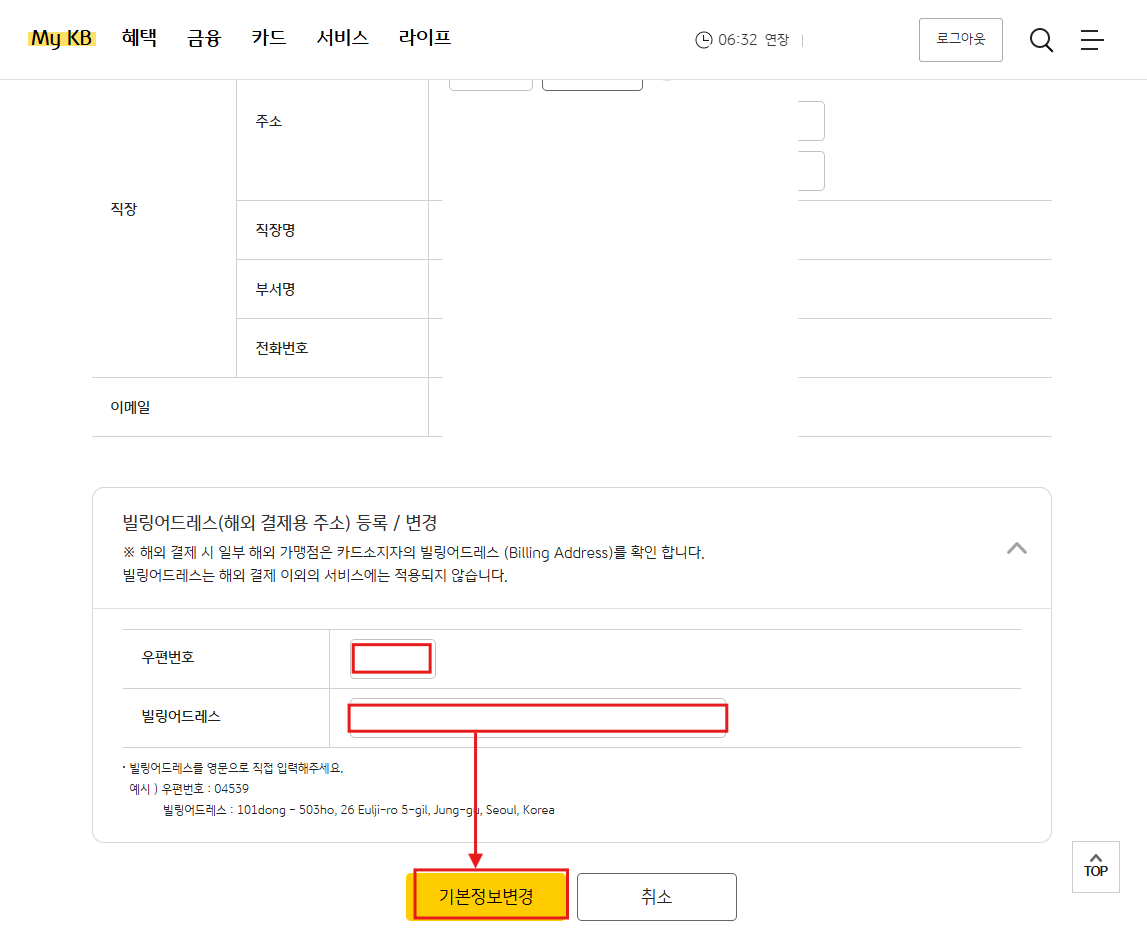Viewport: 1147px width, 929px height.
Task: Click the 빌링어드레스 field label
Action: coord(181,716)
